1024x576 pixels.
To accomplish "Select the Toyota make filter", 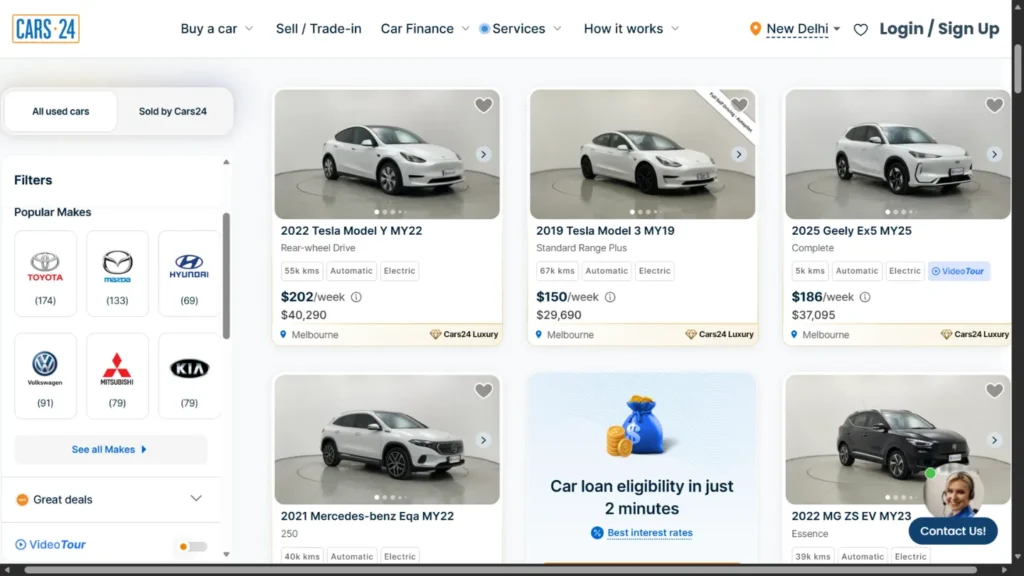I will click(45, 270).
